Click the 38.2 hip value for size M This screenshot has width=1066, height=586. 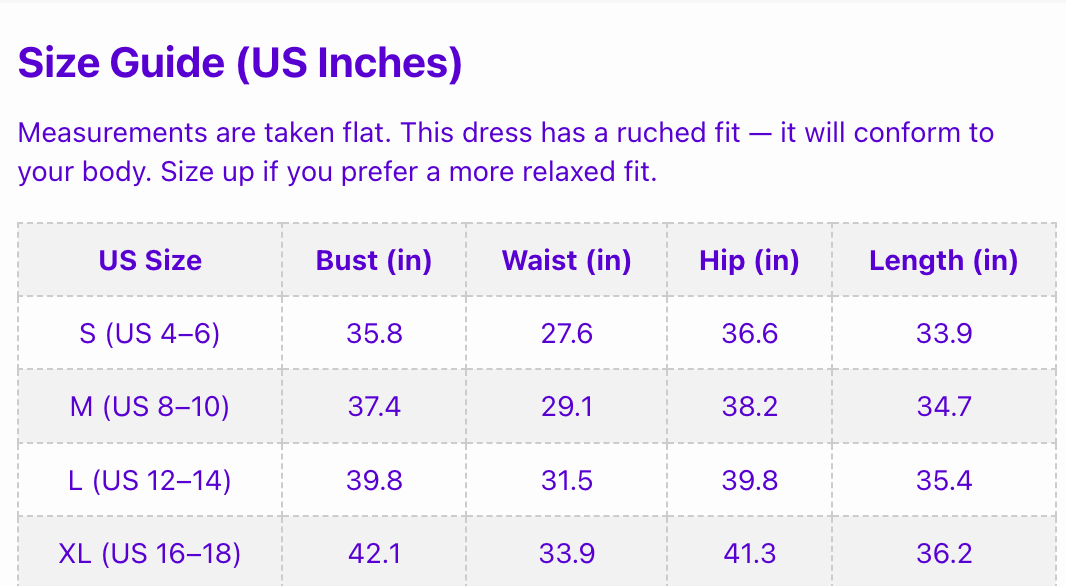(x=749, y=407)
